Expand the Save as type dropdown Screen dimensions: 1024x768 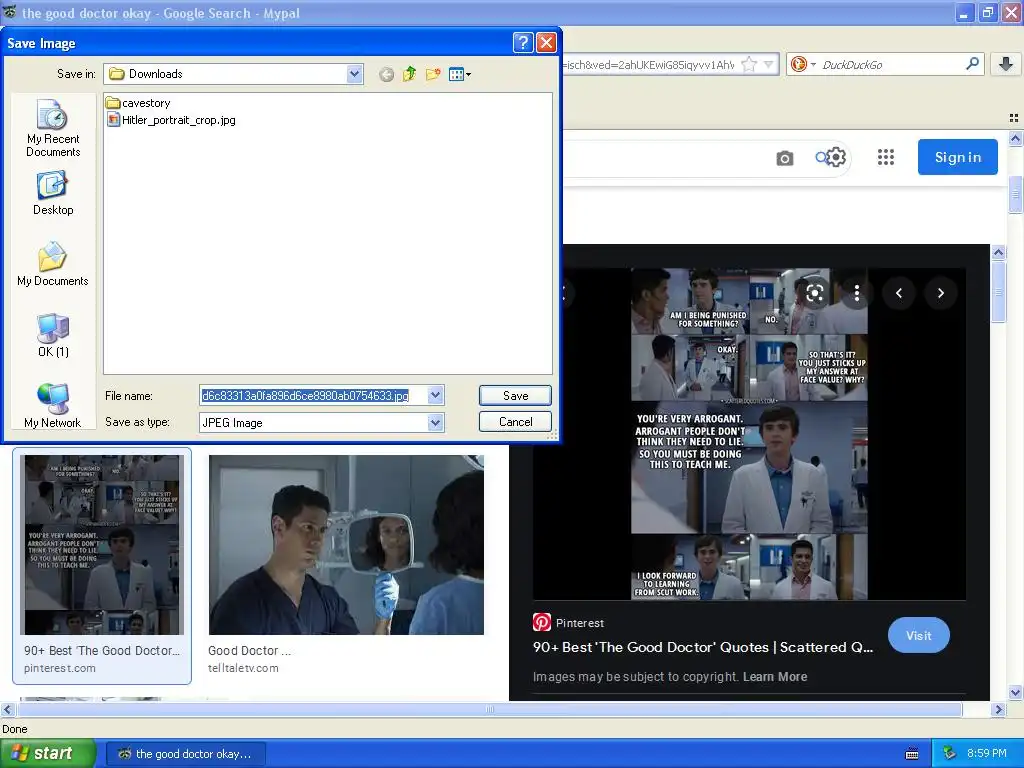(436, 423)
